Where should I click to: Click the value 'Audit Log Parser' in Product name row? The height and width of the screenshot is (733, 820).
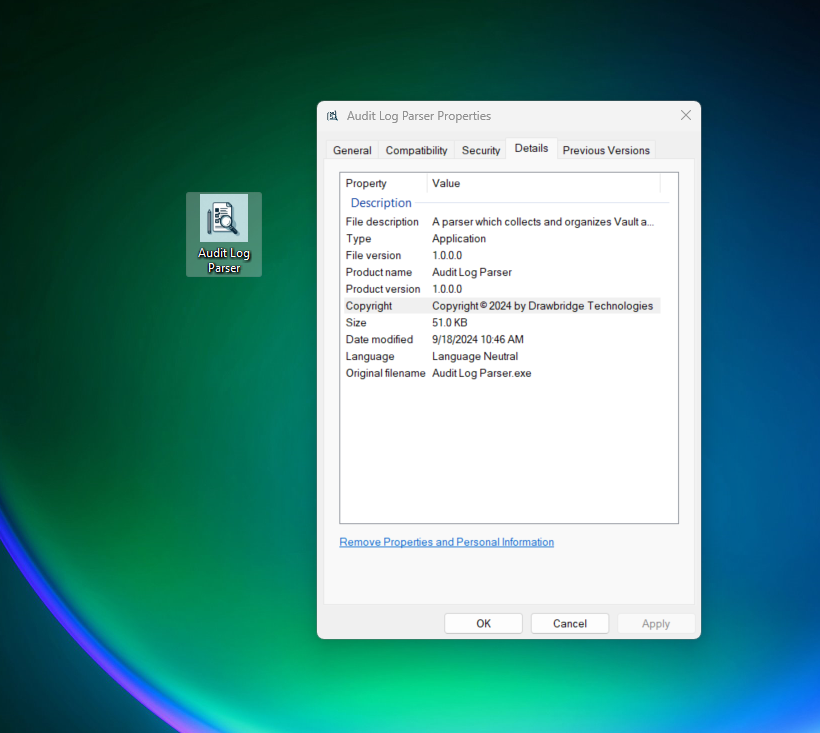coord(472,272)
